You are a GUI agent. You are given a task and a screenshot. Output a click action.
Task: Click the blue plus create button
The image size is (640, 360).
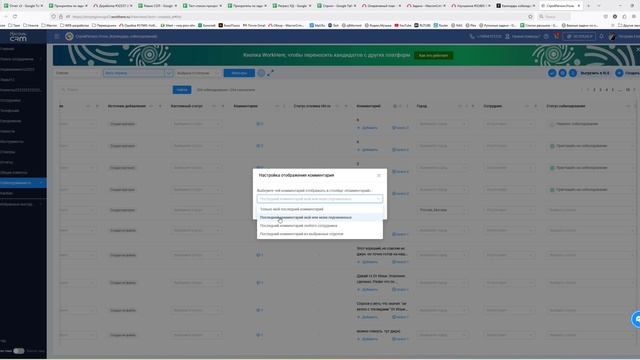point(619,73)
